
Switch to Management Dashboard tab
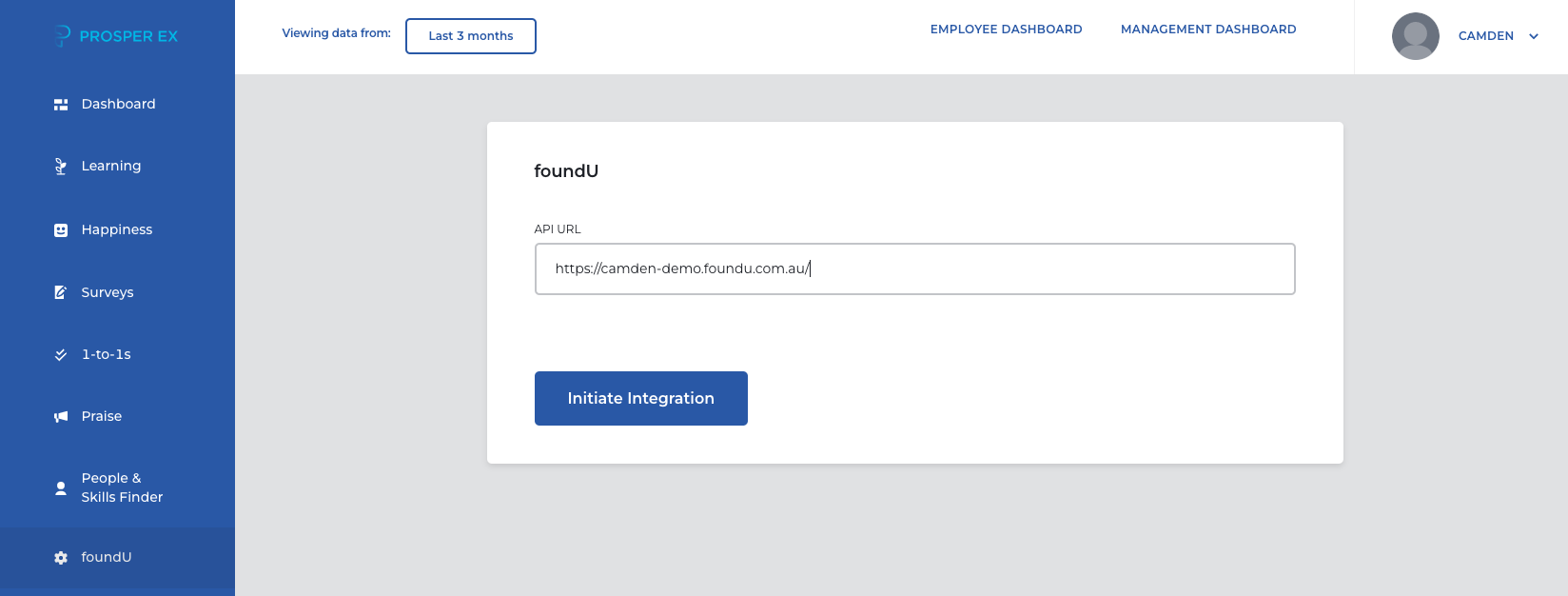[1207, 30]
